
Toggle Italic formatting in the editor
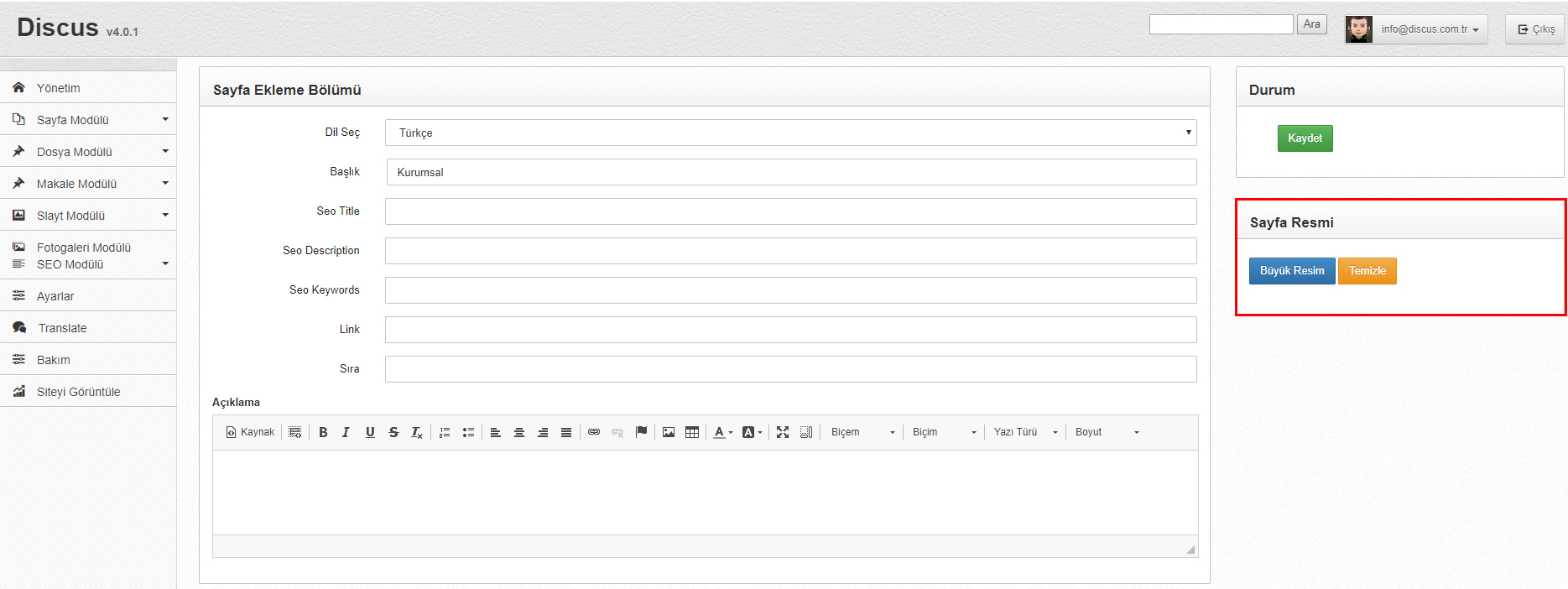tap(346, 432)
